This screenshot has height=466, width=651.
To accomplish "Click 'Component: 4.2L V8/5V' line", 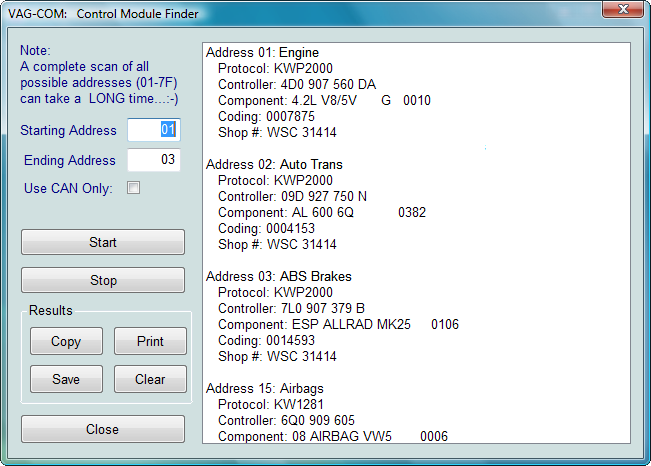I will (x=324, y=101).
